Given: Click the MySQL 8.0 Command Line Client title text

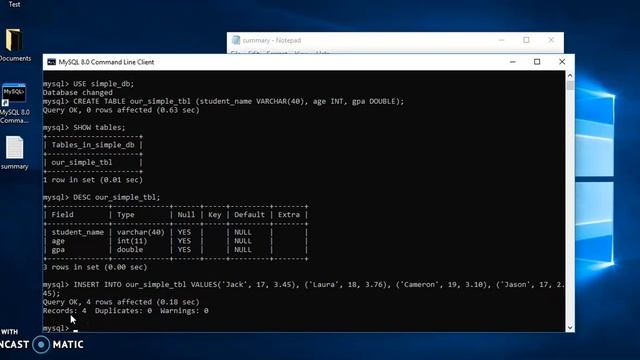Looking at the screenshot, I should click(106, 62).
